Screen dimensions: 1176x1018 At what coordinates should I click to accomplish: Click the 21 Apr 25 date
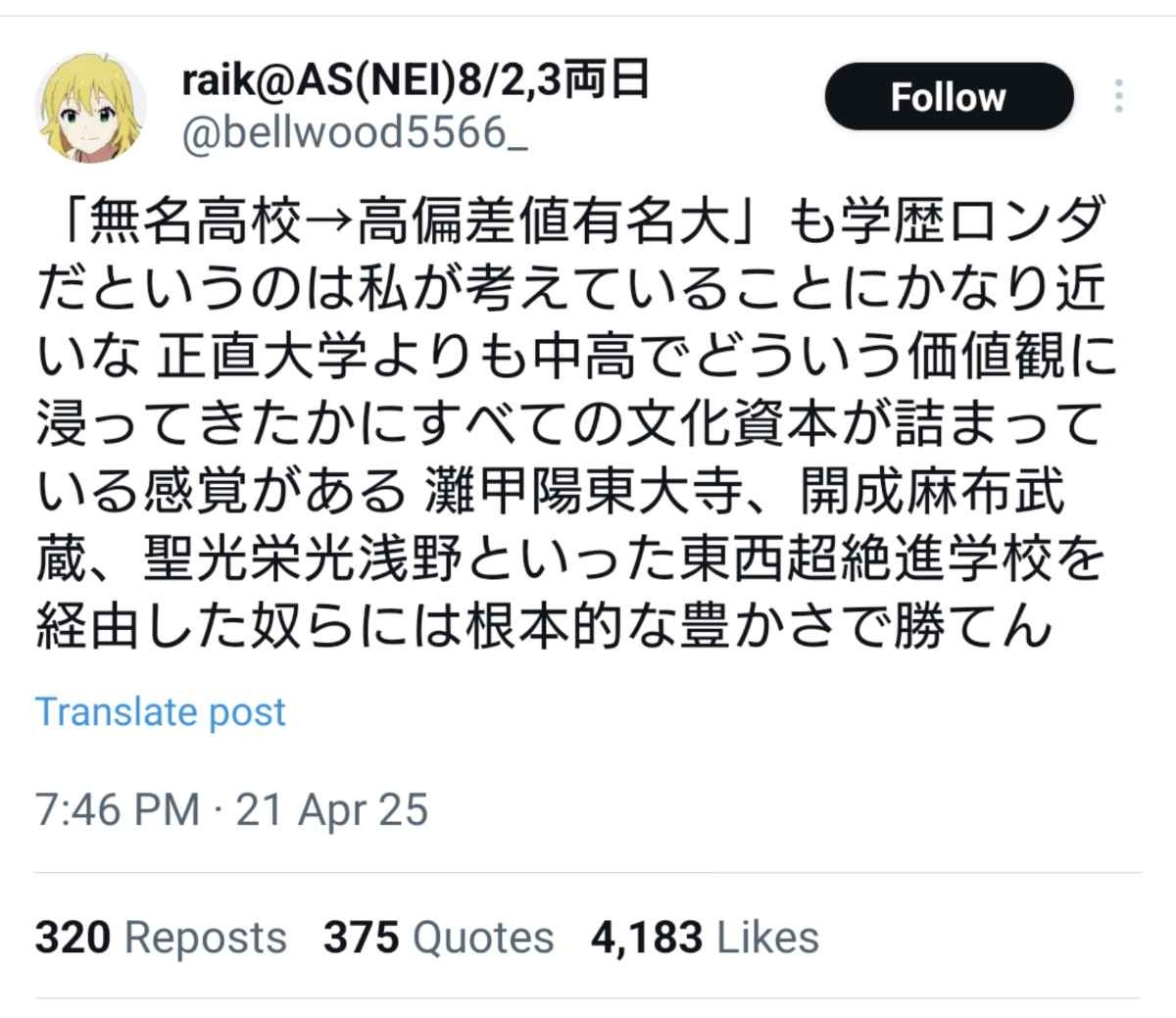click(332, 810)
